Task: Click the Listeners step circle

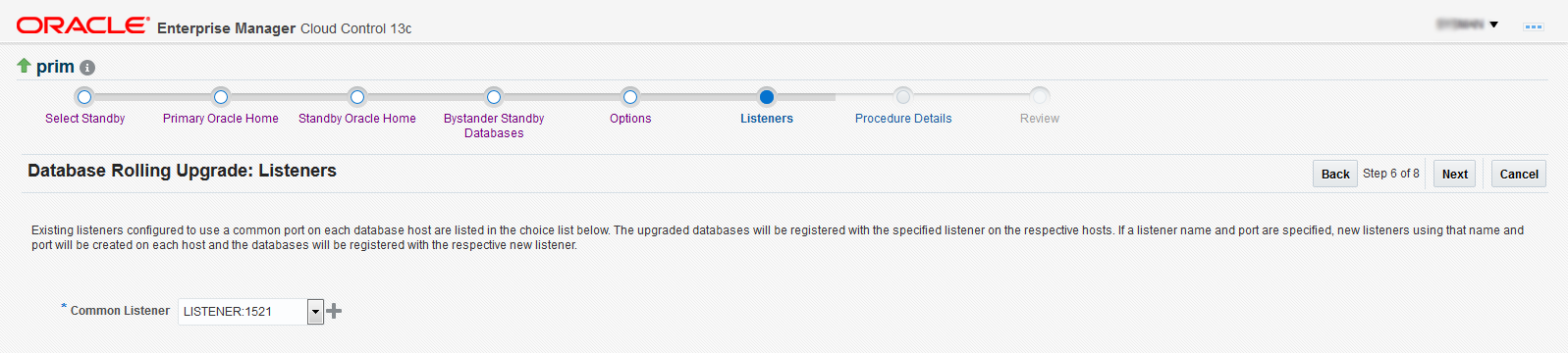Action: [x=767, y=96]
